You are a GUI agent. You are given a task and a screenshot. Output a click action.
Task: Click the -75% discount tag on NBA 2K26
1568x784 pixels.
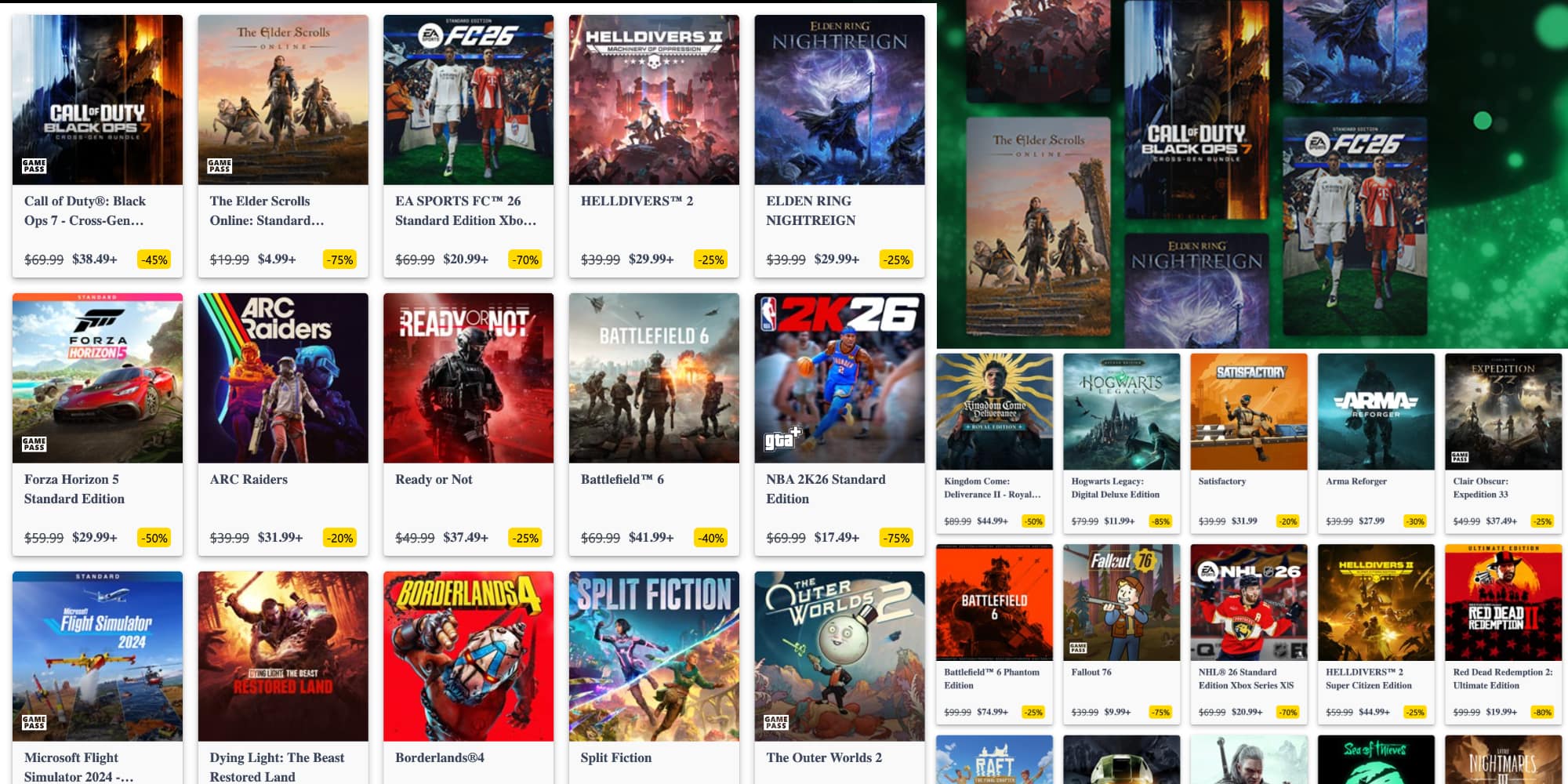(x=896, y=538)
